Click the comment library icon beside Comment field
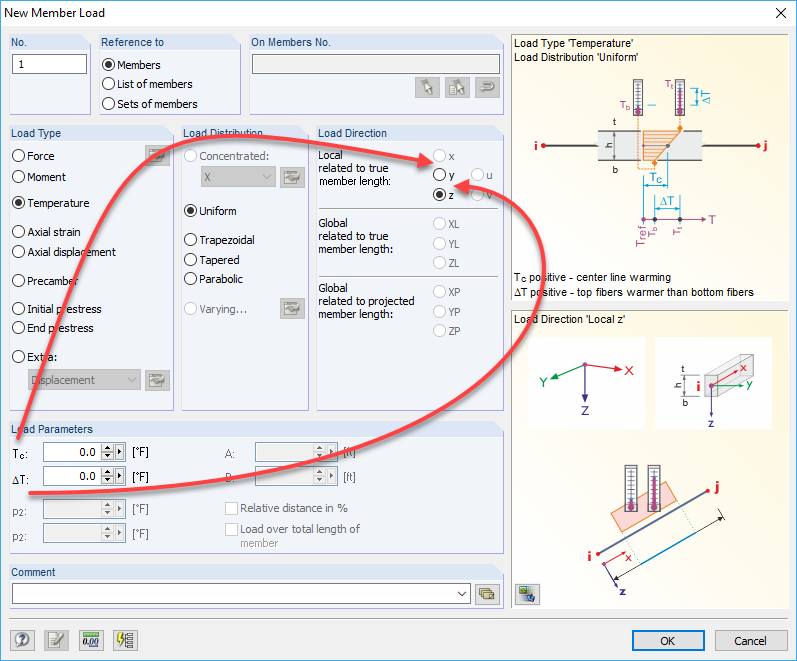 [x=487, y=593]
